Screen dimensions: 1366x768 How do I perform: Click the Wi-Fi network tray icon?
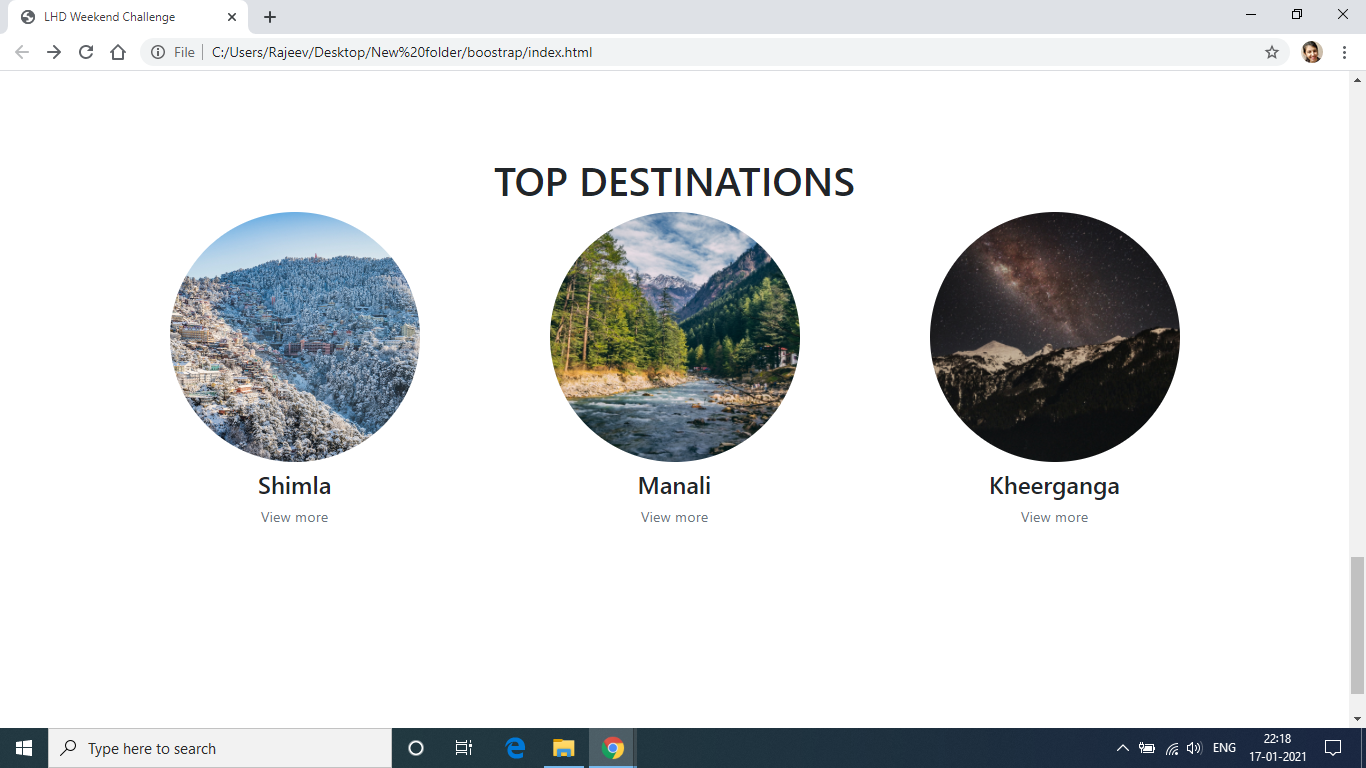(x=1171, y=748)
